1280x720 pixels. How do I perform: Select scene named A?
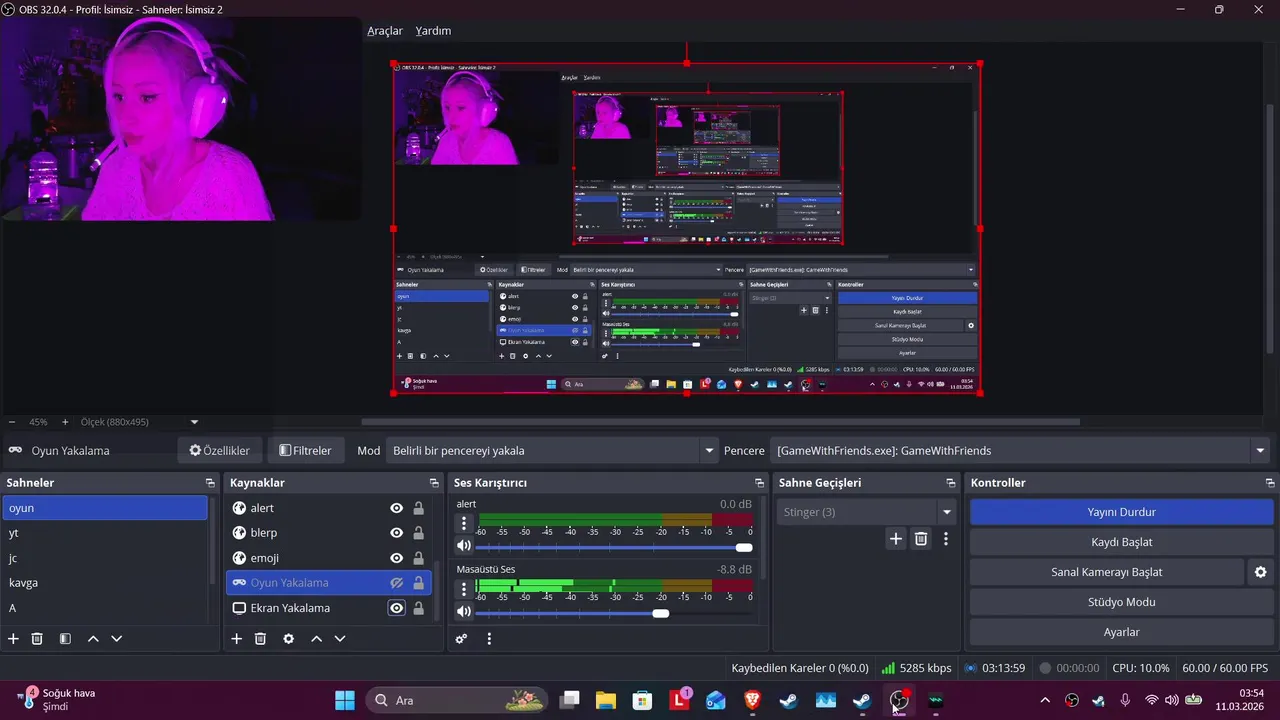coord(104,608)
